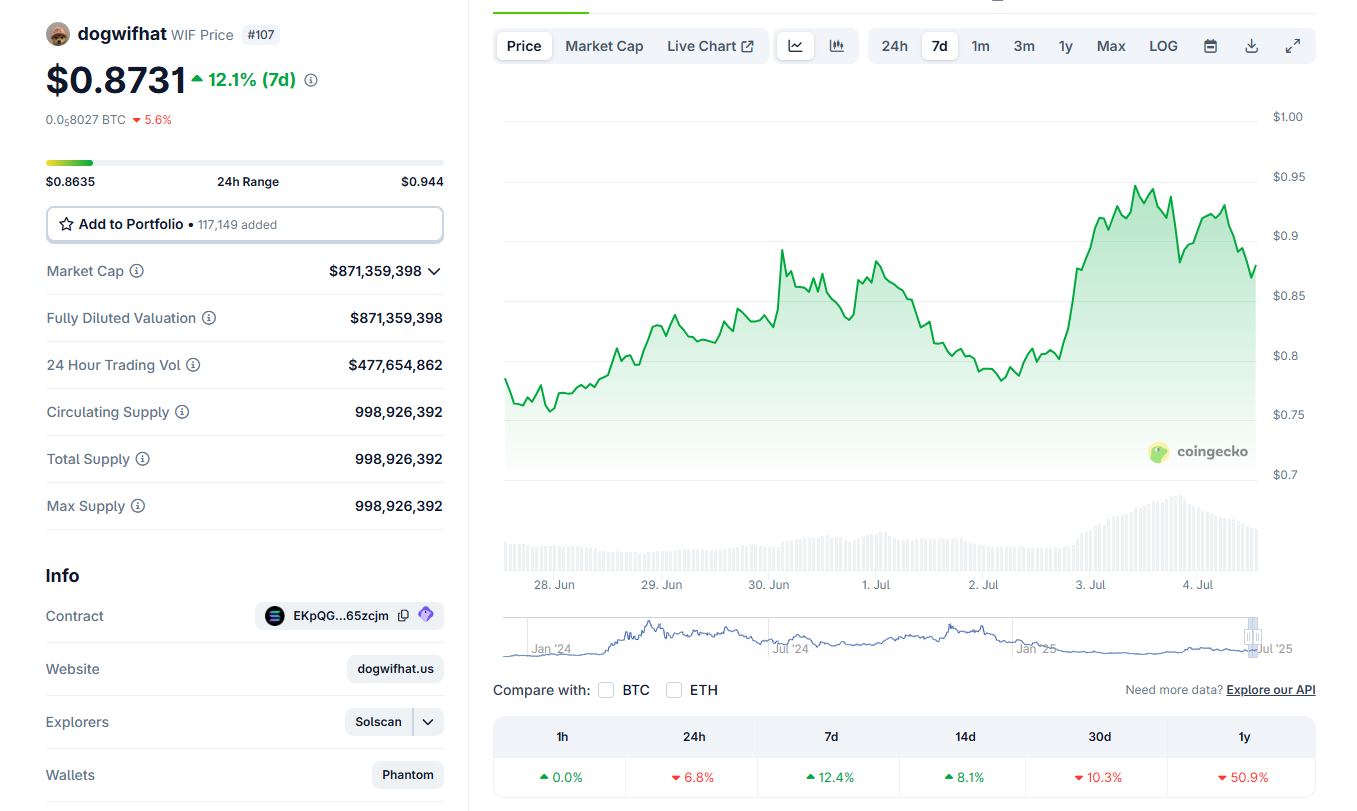Click the Market Cap value $871,359,398
1357x811 pixels.
point(375,271)
